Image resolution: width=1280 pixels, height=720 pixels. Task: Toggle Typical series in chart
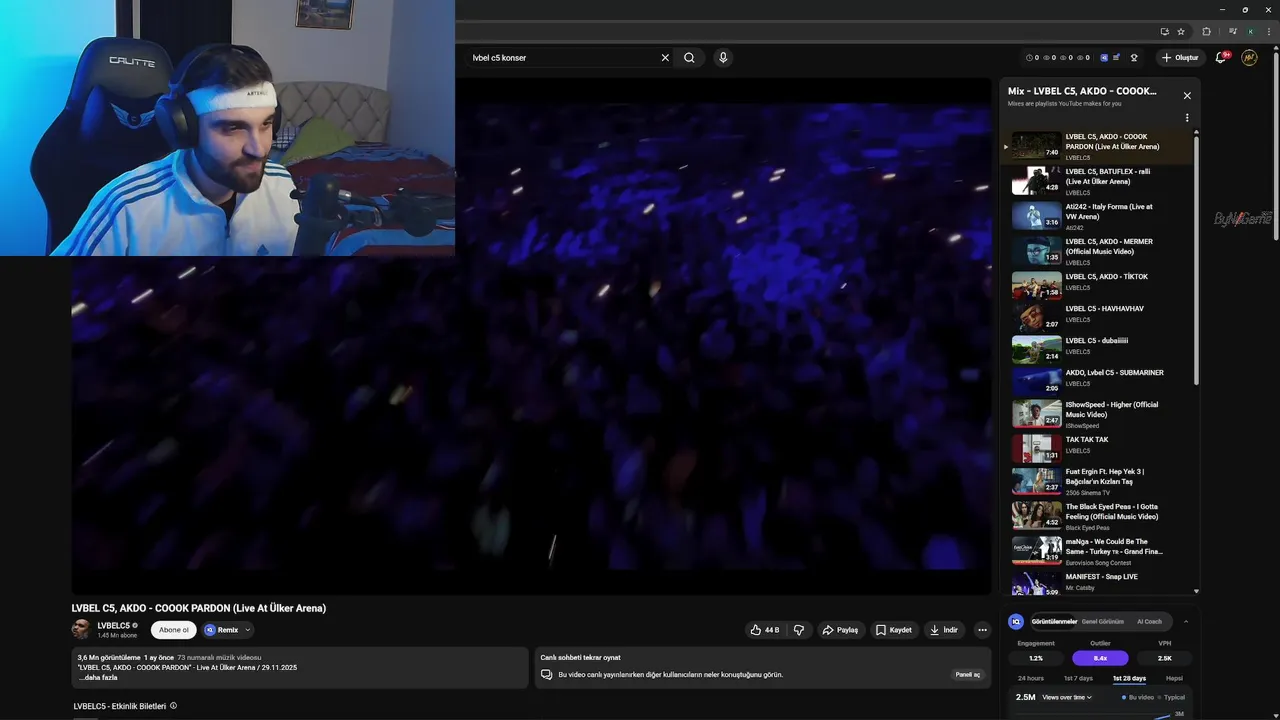1171,697
